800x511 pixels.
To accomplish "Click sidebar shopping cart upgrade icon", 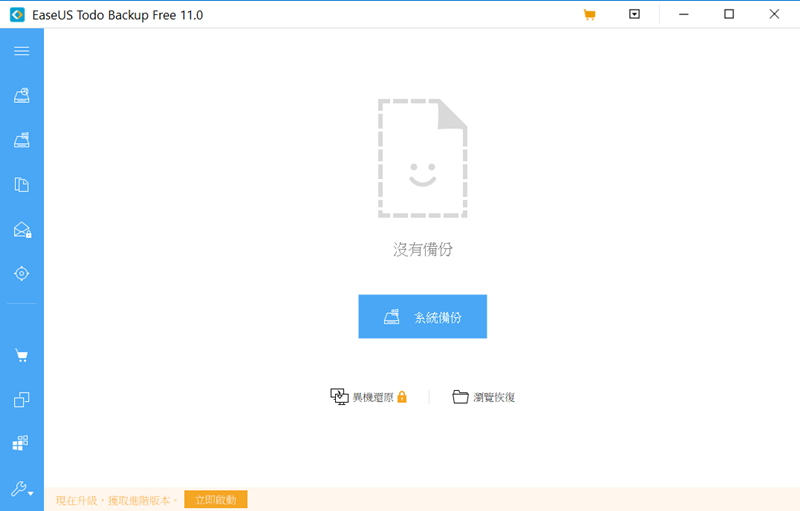I will click(x=21, y=355).
